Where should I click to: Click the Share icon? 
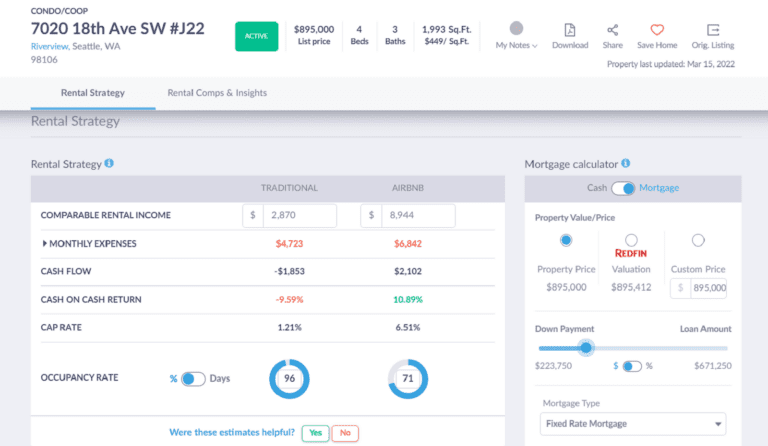[612, 30]
